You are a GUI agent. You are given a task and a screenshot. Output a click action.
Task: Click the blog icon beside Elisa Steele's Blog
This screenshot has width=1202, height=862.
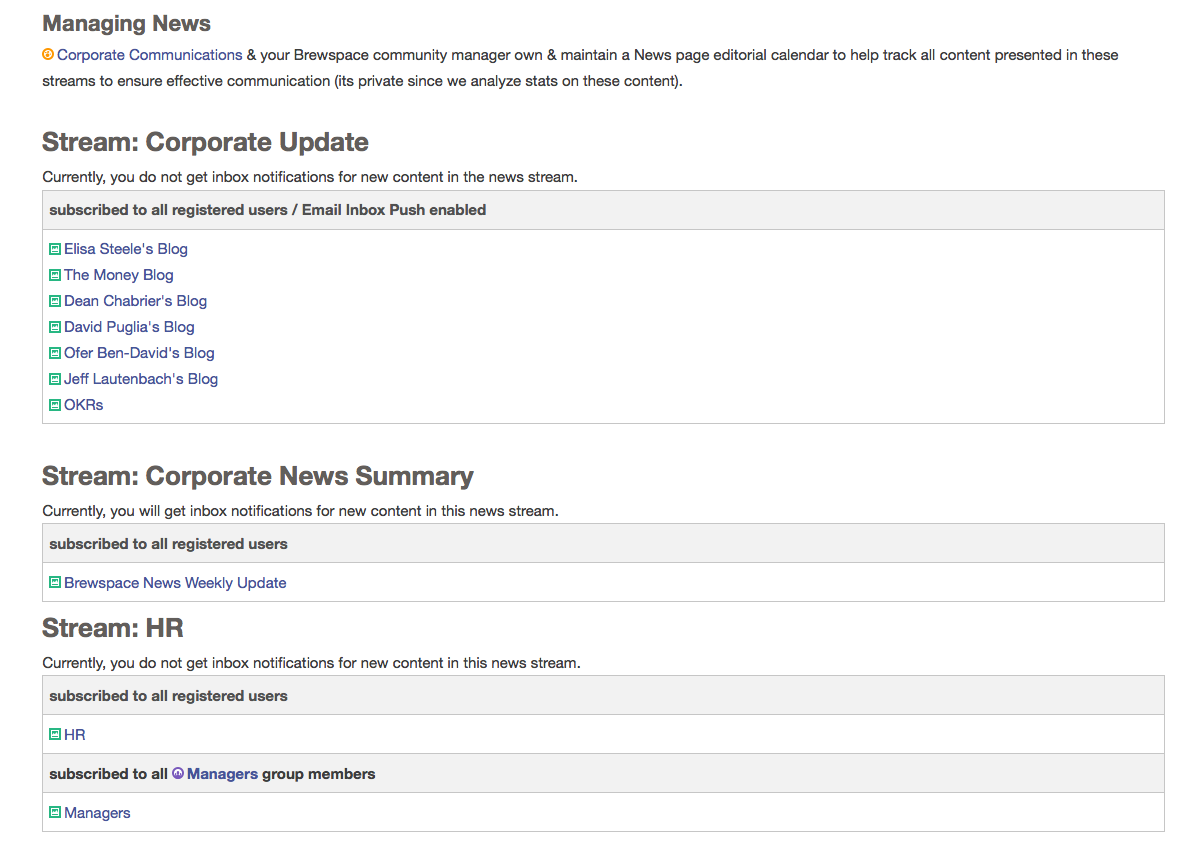(55, 249)
